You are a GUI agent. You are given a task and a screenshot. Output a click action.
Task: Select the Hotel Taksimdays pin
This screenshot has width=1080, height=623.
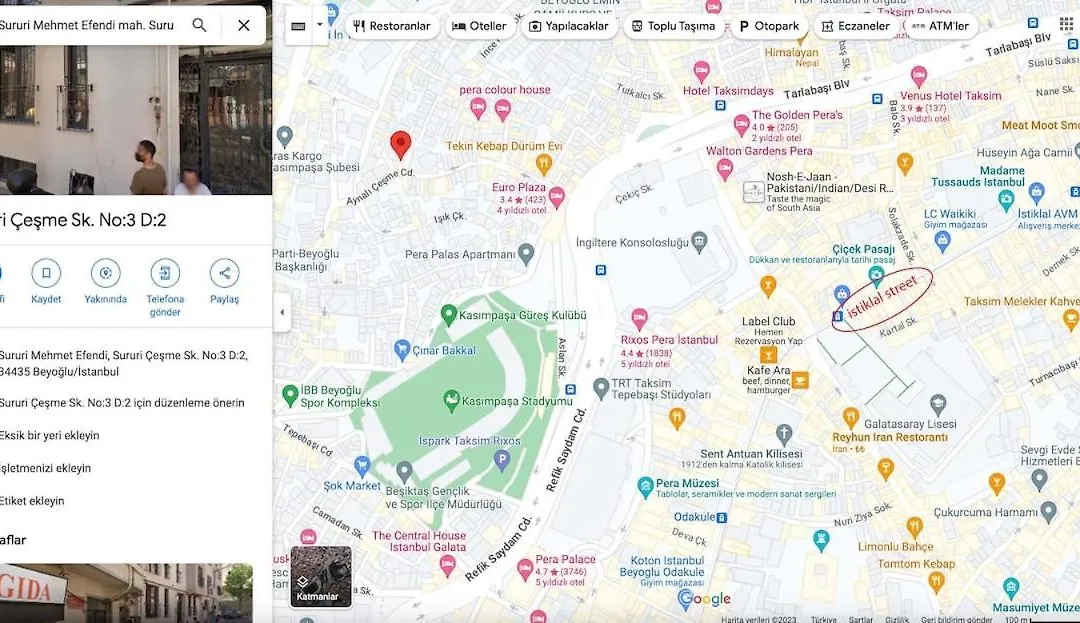tap(701, 71)
